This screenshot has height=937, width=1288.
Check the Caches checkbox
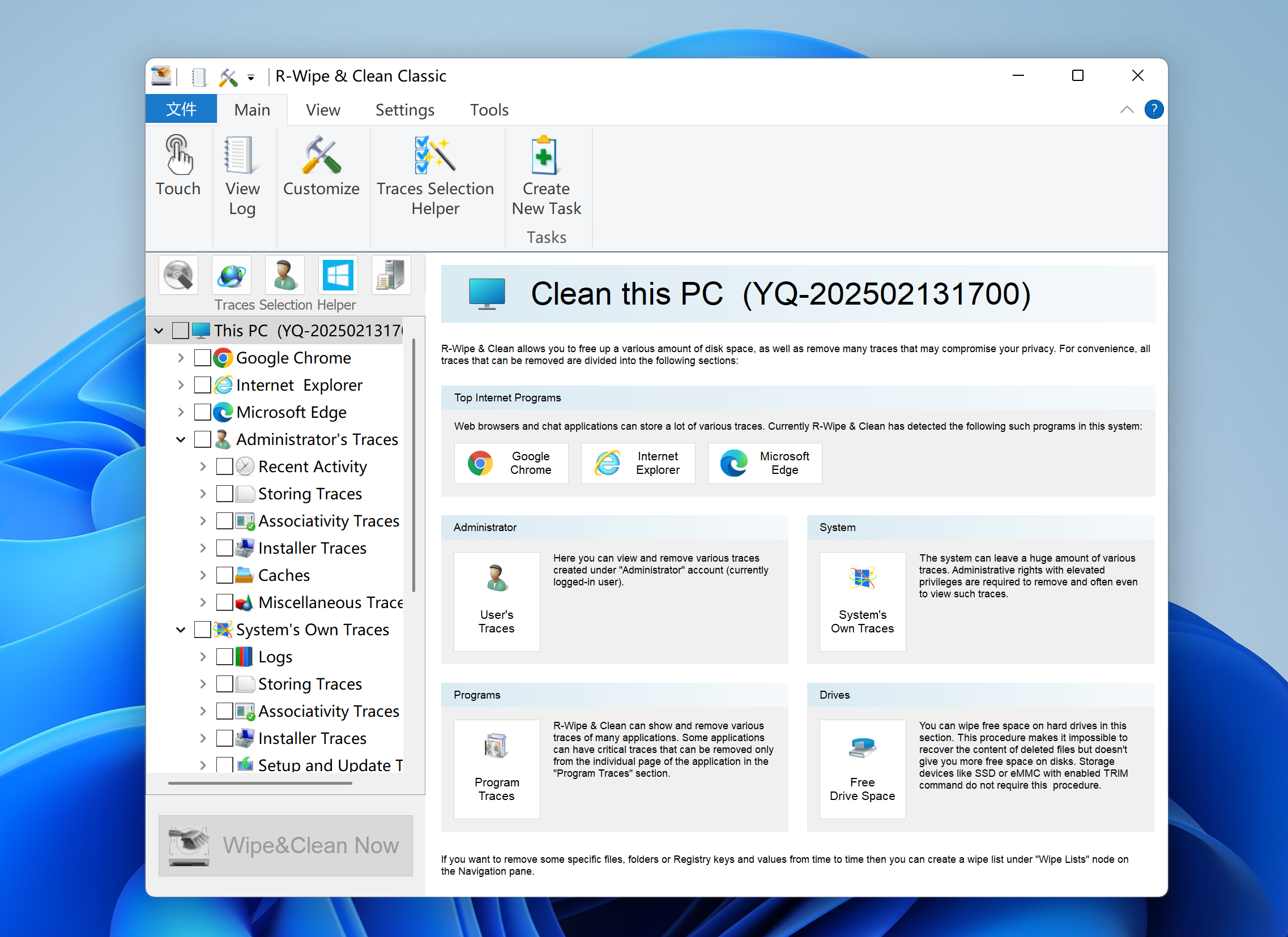[x=225, y=575]
